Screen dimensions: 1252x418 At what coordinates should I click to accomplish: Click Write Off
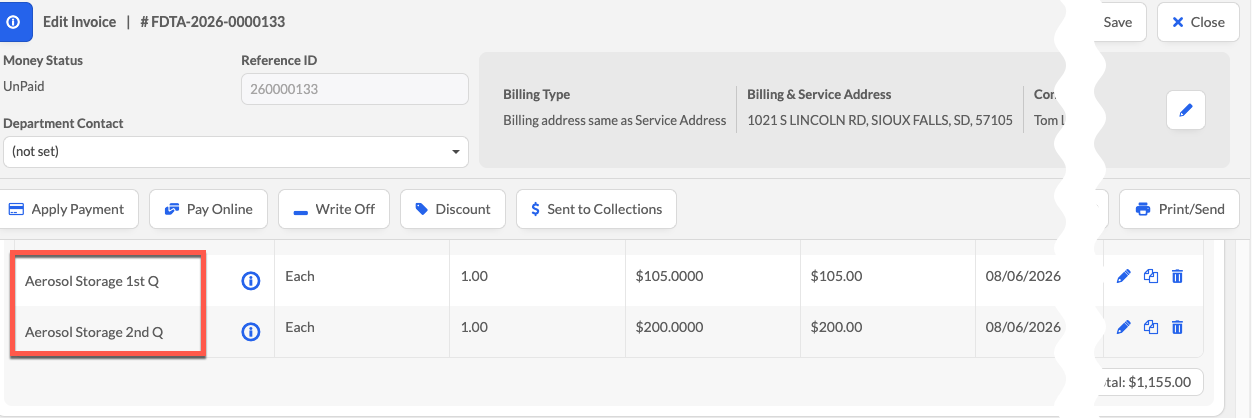tap(334, 209)
